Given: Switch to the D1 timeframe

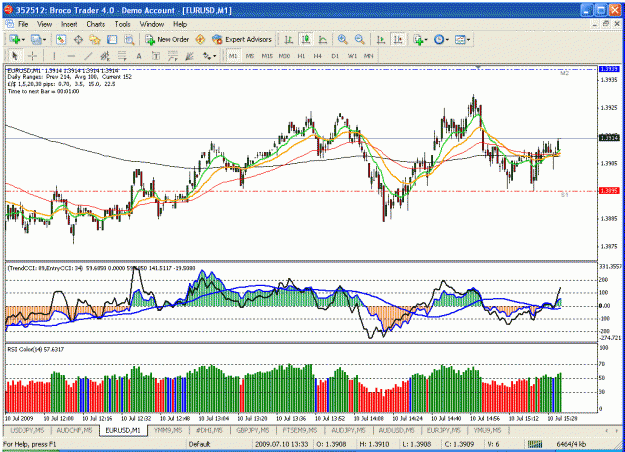Looking at the screenshot, I should (x=335, y=56).
